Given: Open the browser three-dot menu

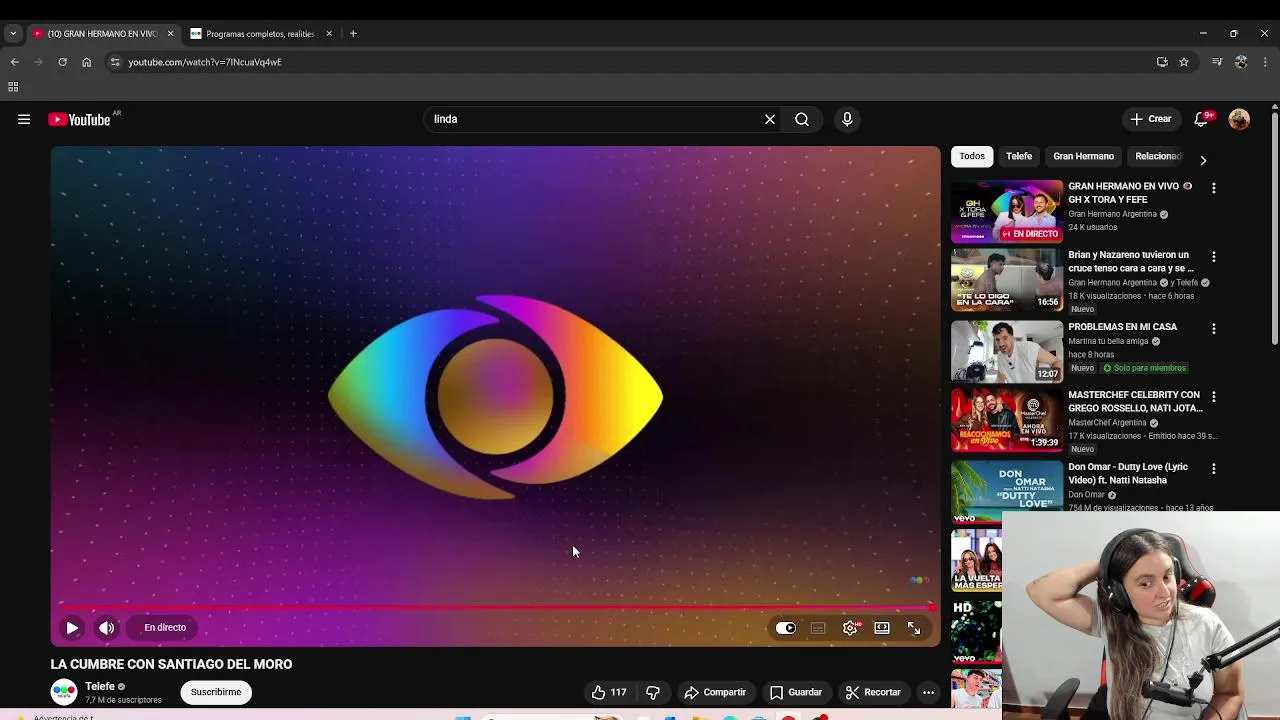Looking at the screenshot, I should click(x=1265, y=62).
